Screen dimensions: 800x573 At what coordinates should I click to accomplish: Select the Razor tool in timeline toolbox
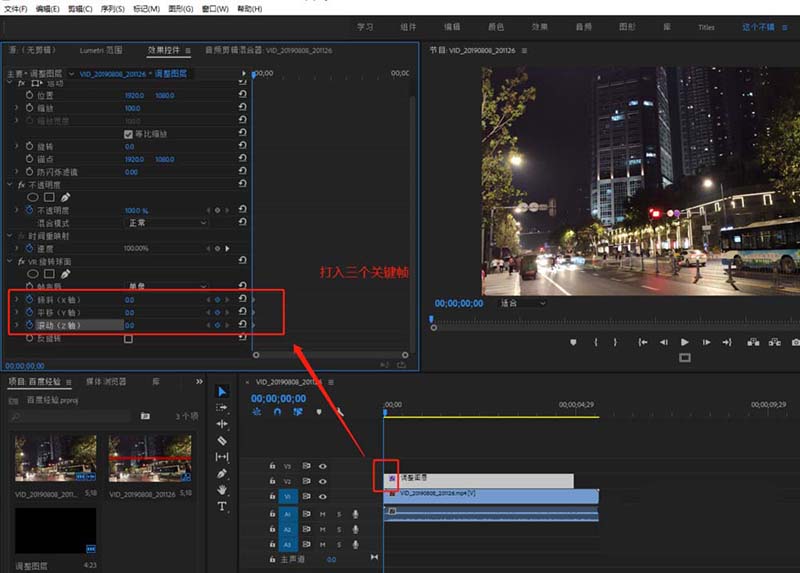click(x=222, y=440)
